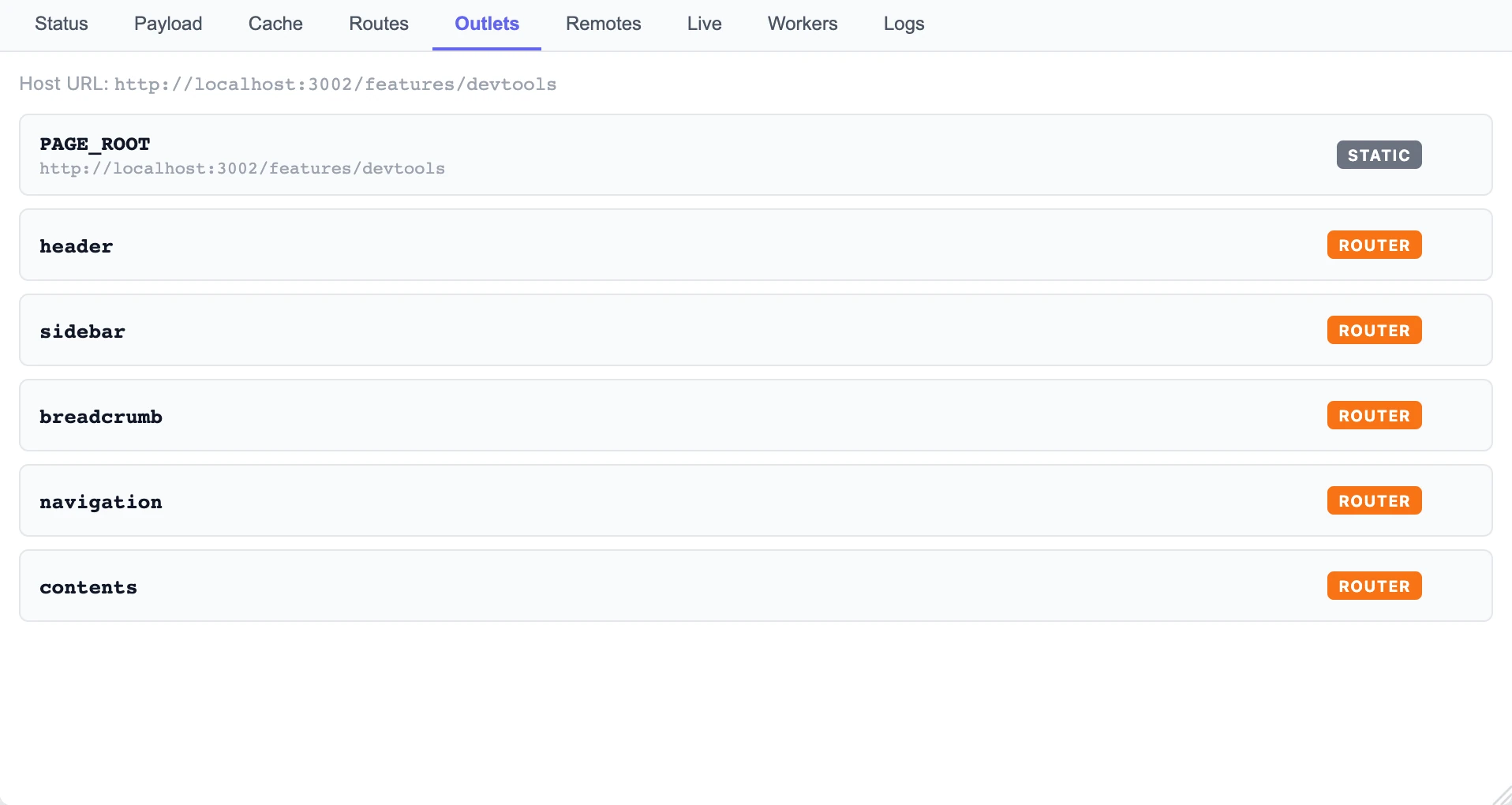Go to the Routes tab
This screenshot has width=1512, height=805.
click(379, 24)
